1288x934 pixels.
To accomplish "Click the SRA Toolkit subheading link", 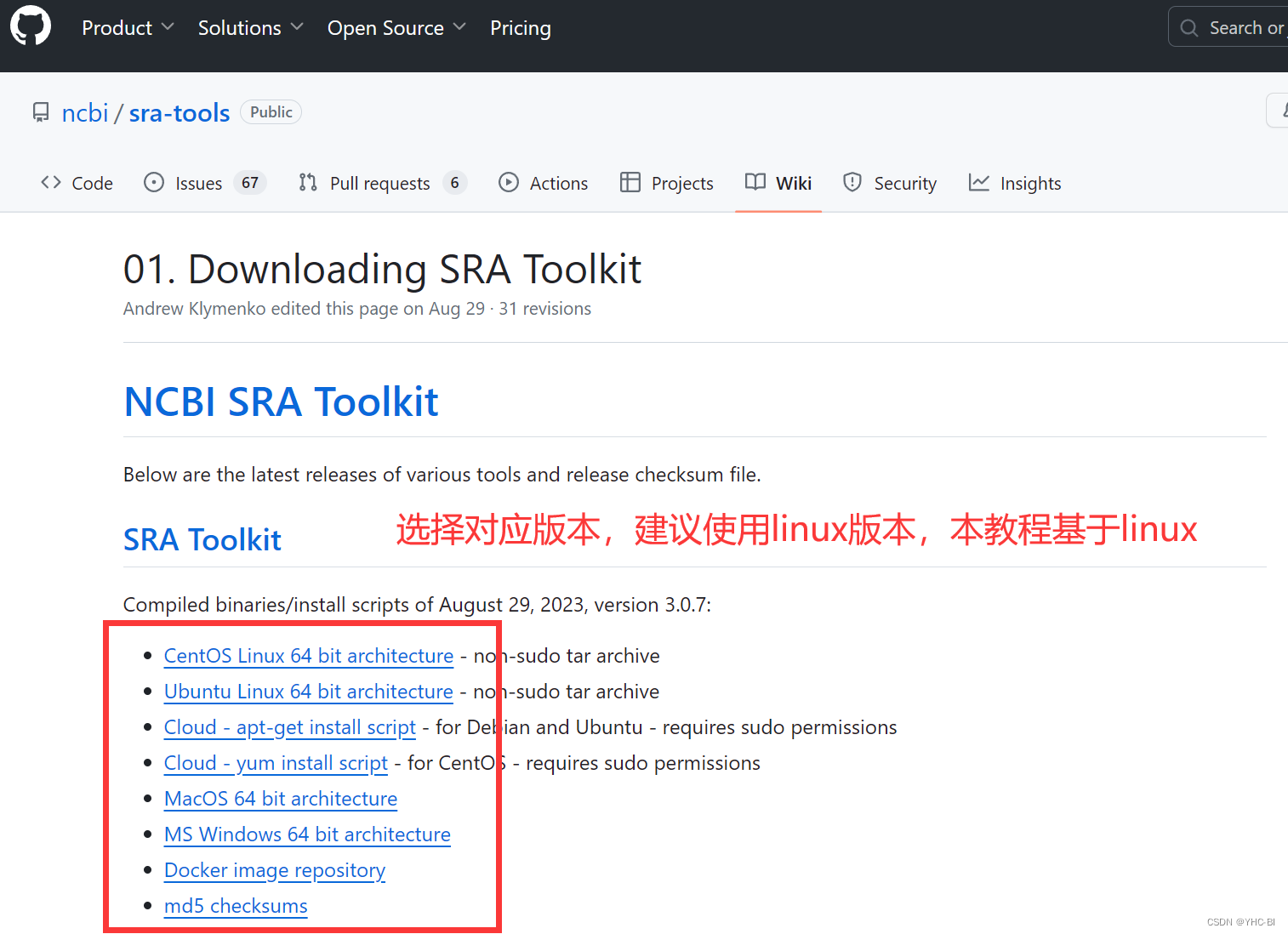I will pos(202,540).
